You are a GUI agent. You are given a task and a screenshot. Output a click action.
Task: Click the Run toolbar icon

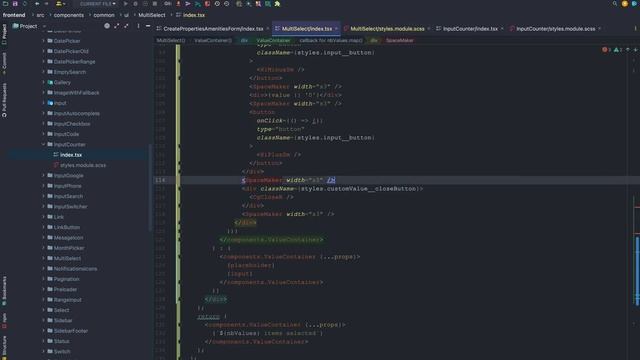click(126, 4)
